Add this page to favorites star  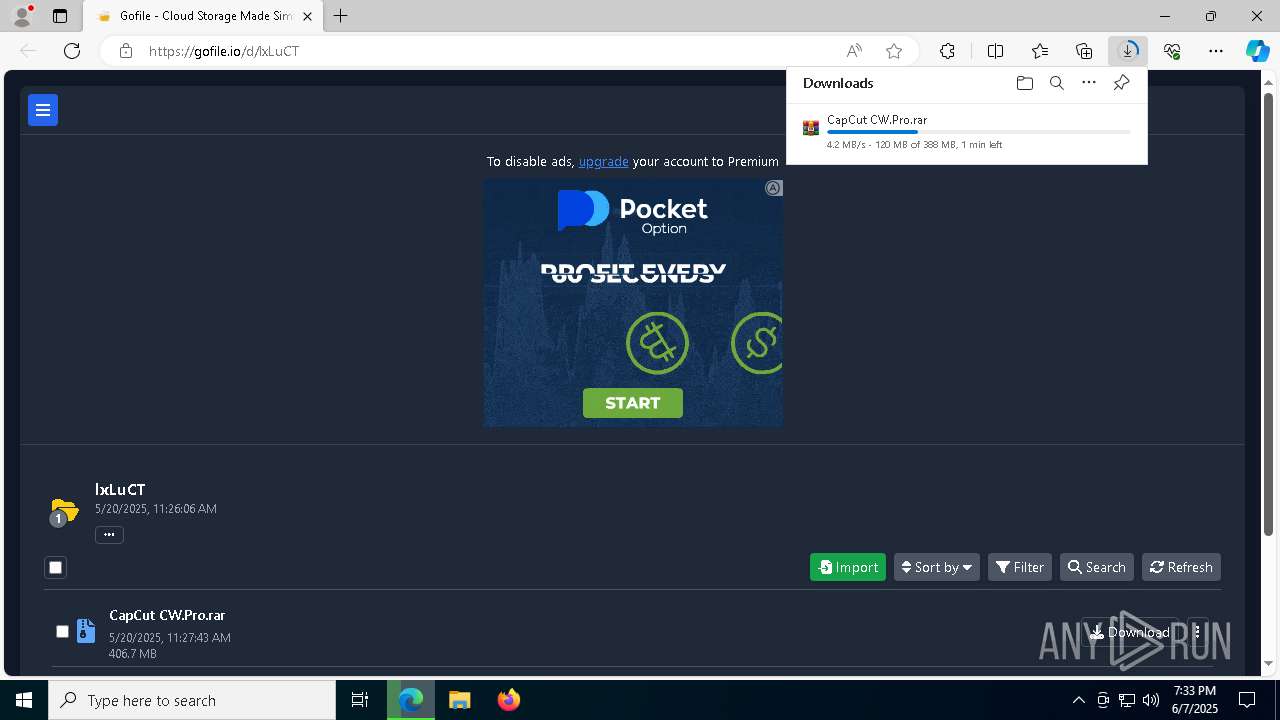click(x=894, y=51)
